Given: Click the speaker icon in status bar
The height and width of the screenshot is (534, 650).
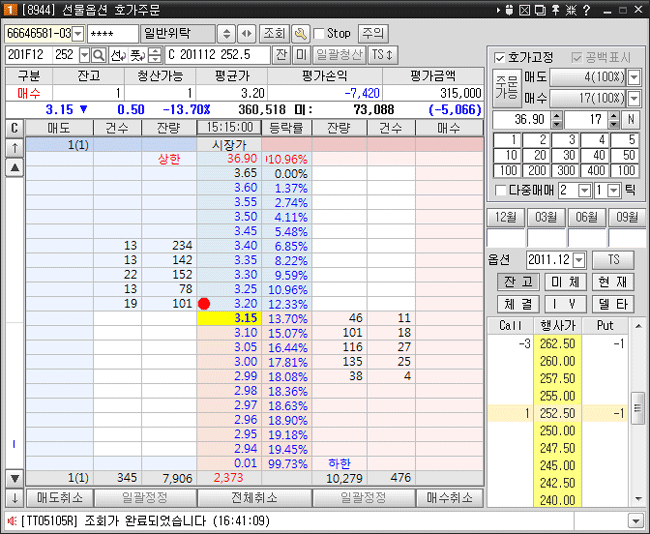Looking at the screenshot, I should click(x=12, y=520).
